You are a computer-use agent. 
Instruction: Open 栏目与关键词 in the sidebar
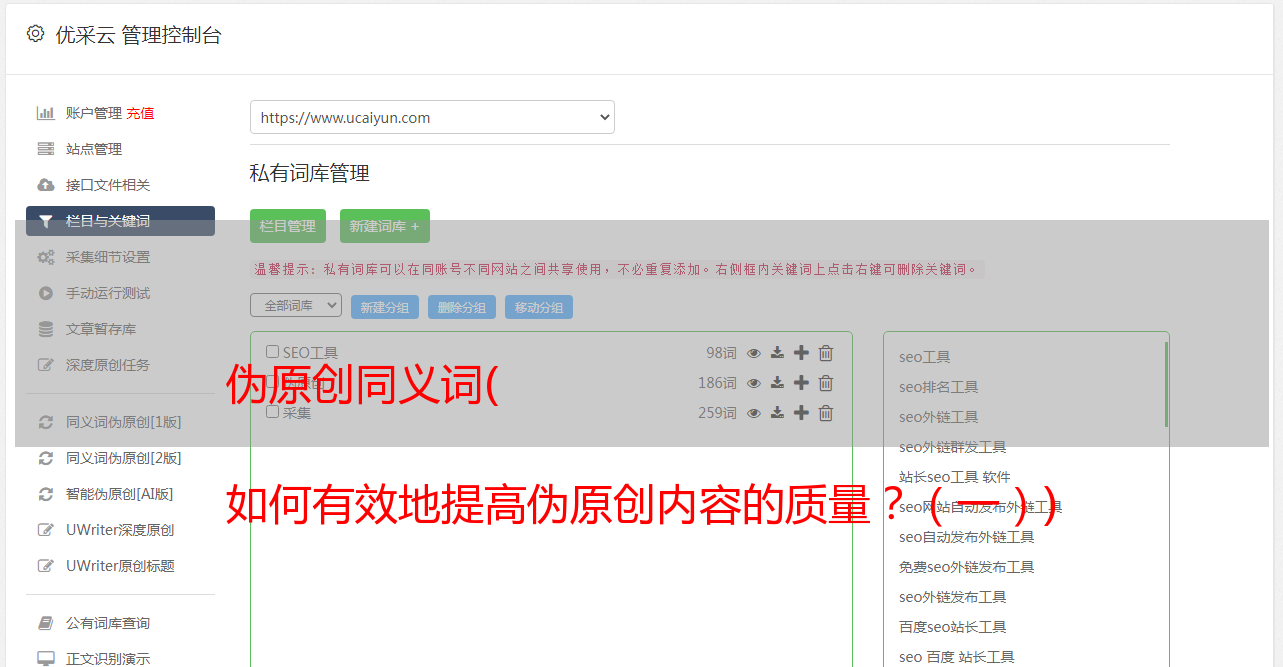120,221
